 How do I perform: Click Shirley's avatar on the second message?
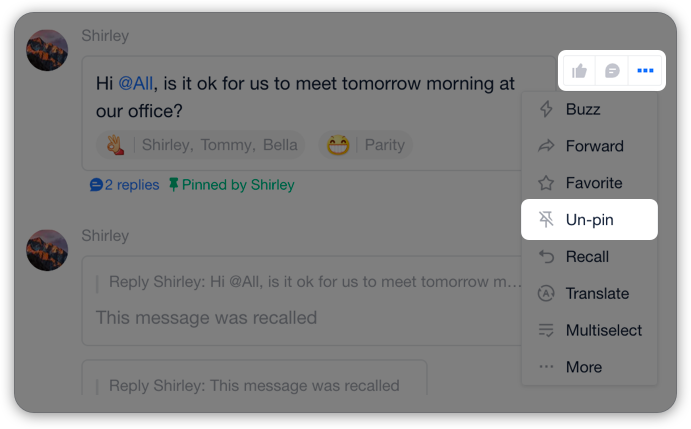pos(47,250)
